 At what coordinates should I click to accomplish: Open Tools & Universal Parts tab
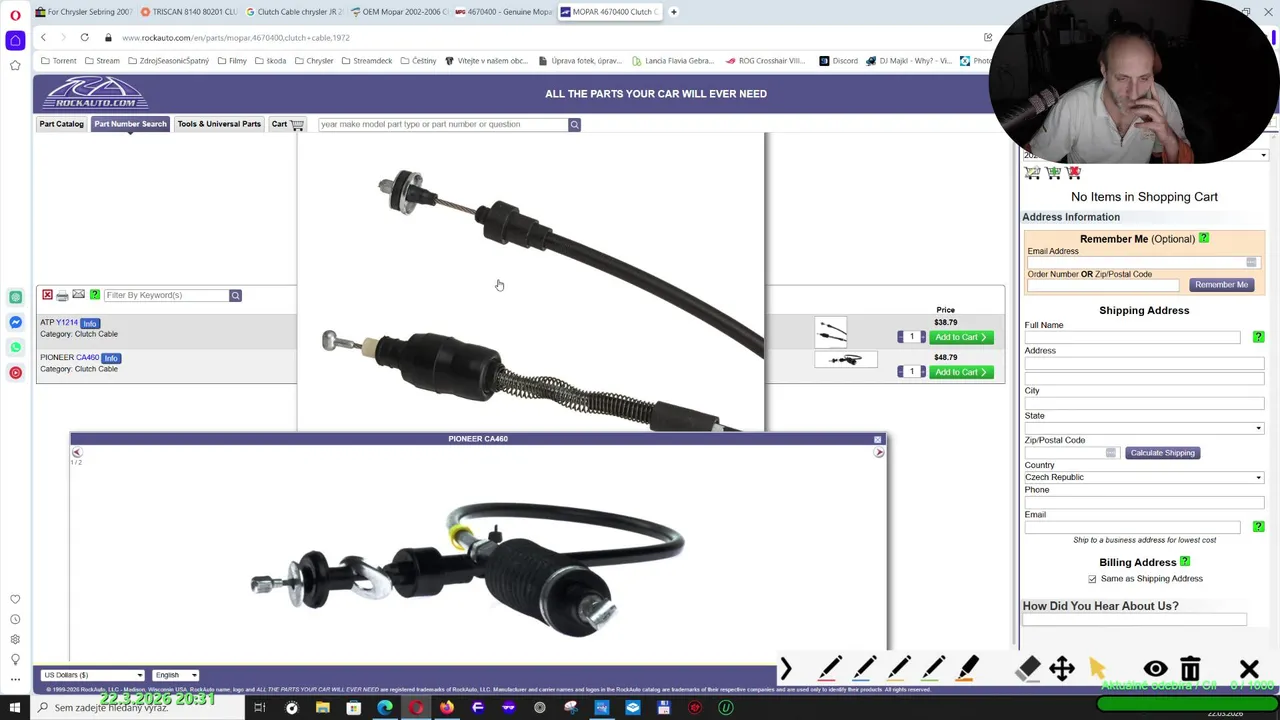tap(219, 124)
